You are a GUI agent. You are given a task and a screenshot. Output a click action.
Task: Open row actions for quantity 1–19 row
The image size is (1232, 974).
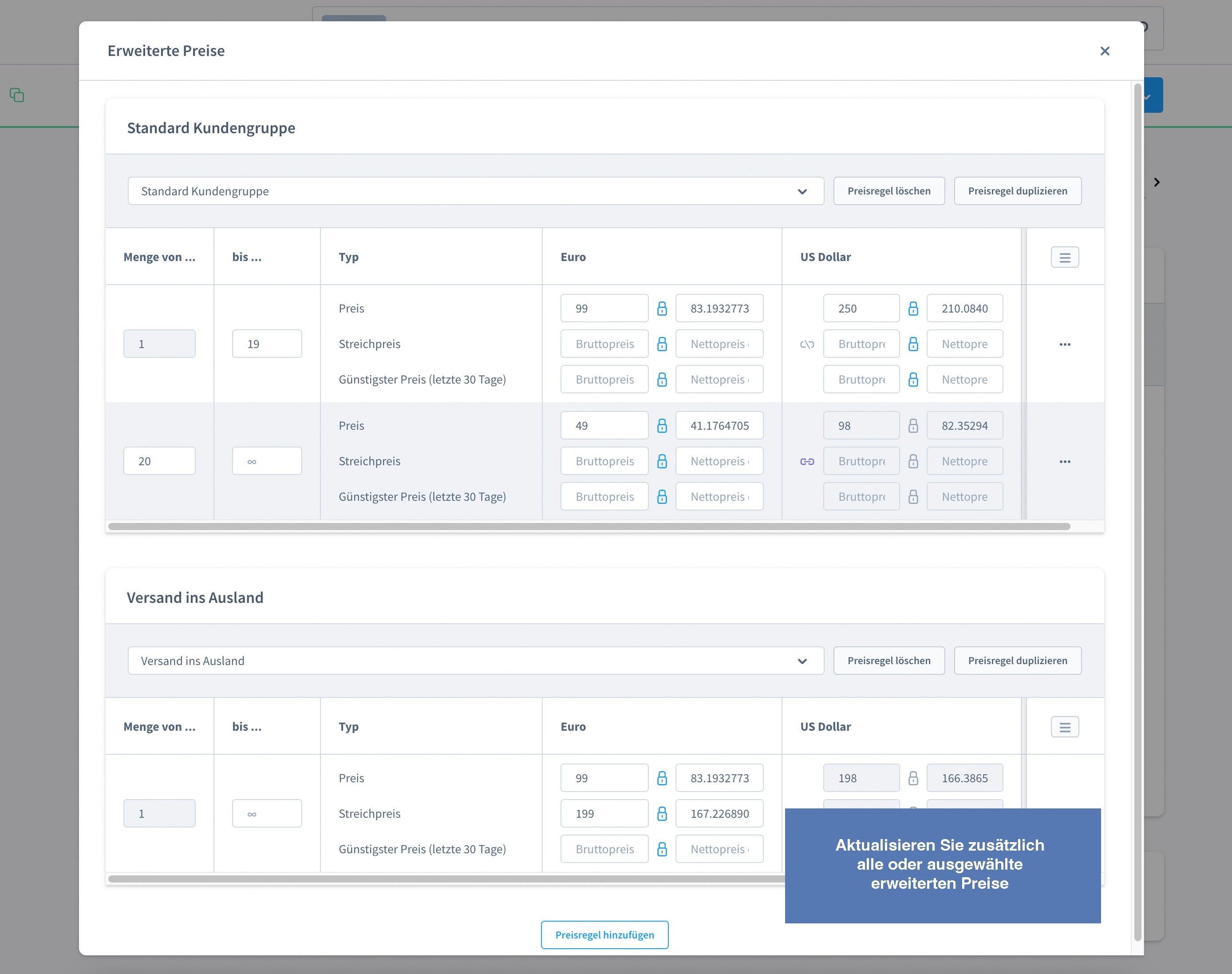1065,344
